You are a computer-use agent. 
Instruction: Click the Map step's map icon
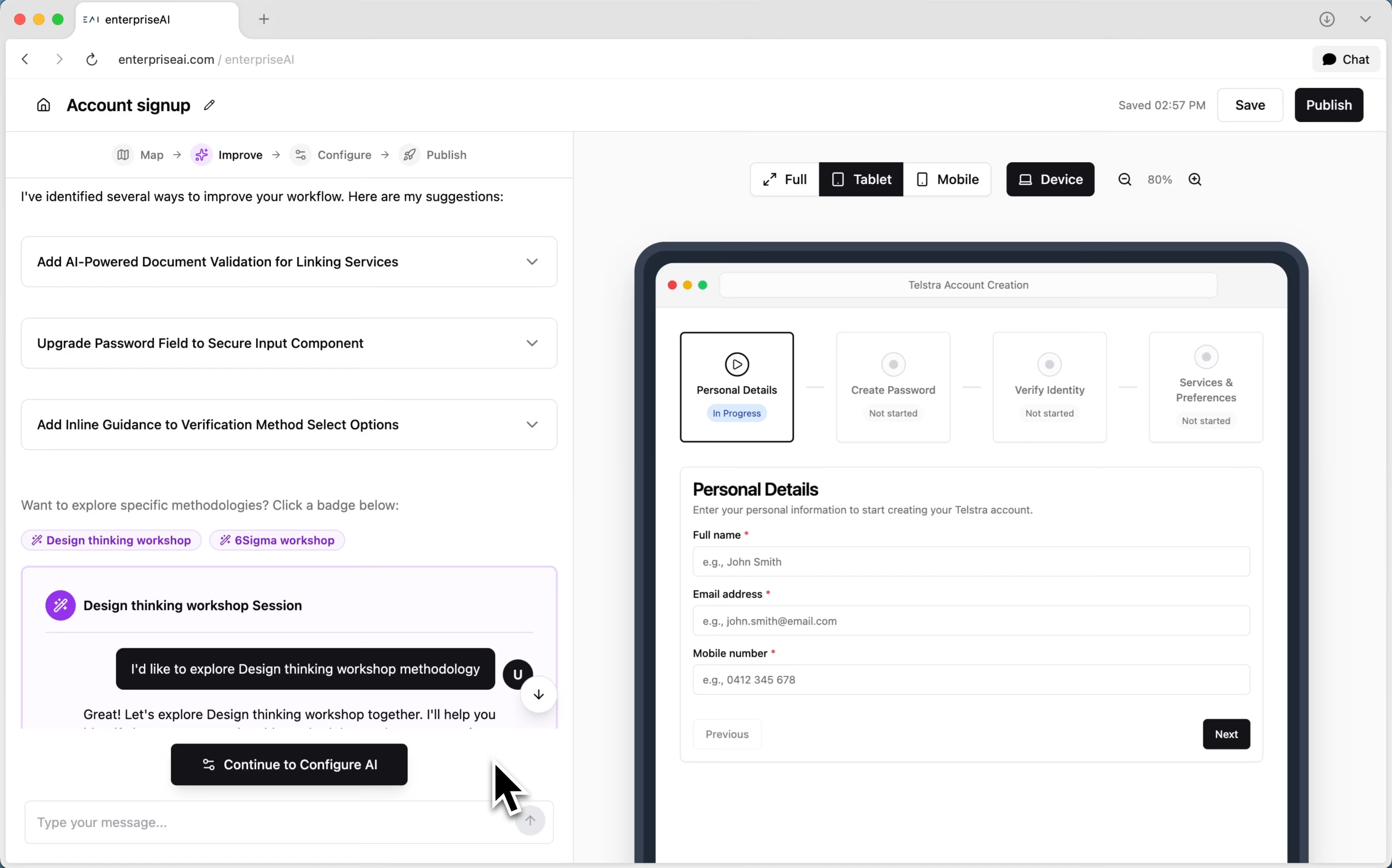point(123,155)
